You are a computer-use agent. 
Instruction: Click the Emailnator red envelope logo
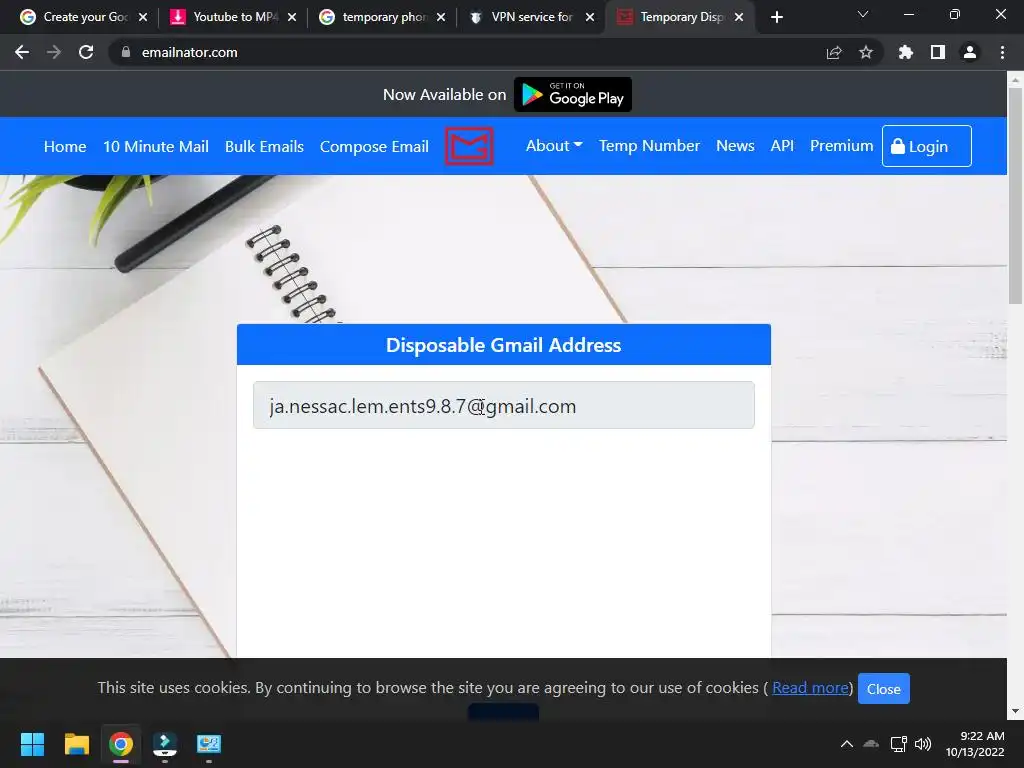click(x=469, y=146)
